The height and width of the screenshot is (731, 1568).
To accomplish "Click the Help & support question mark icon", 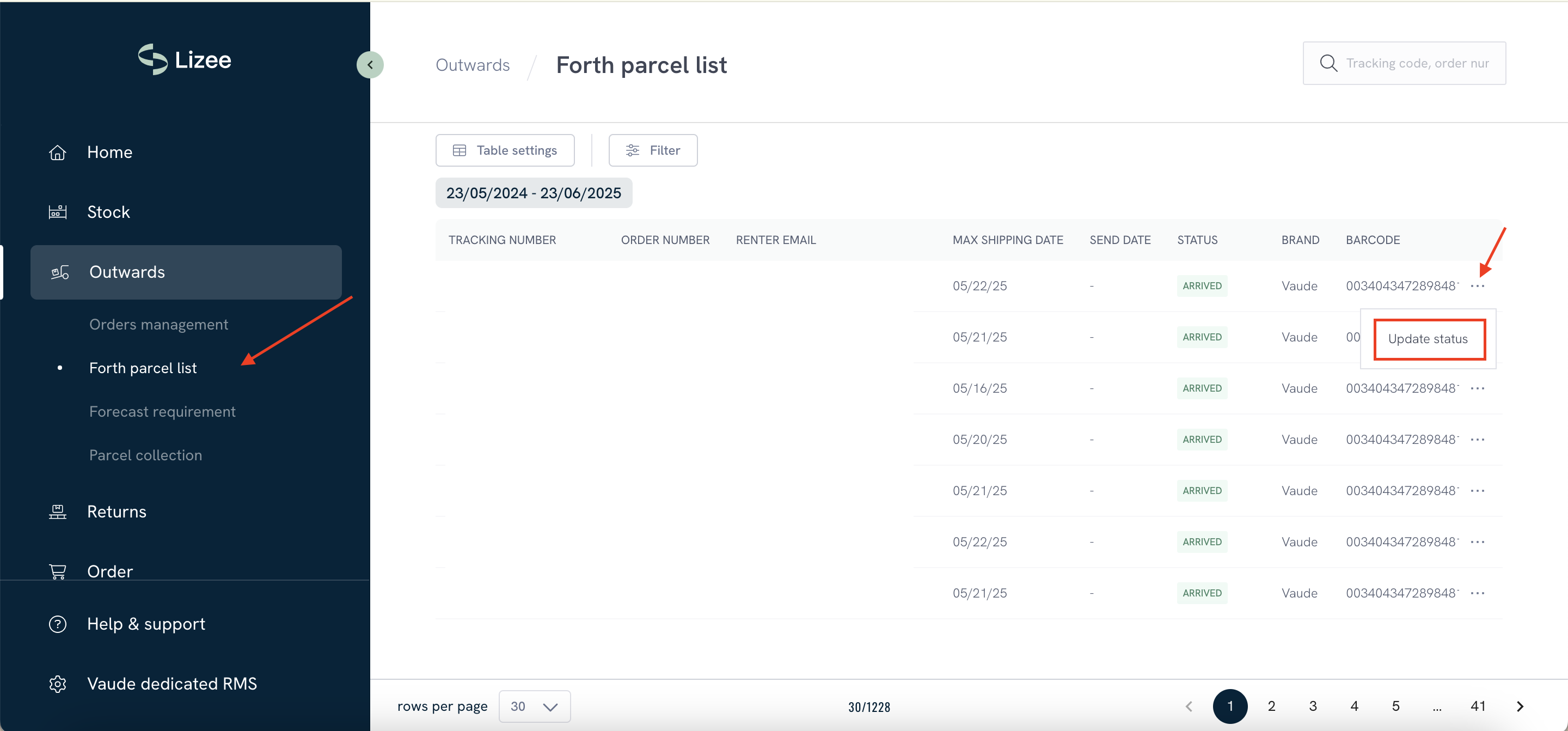I will 57,624.
